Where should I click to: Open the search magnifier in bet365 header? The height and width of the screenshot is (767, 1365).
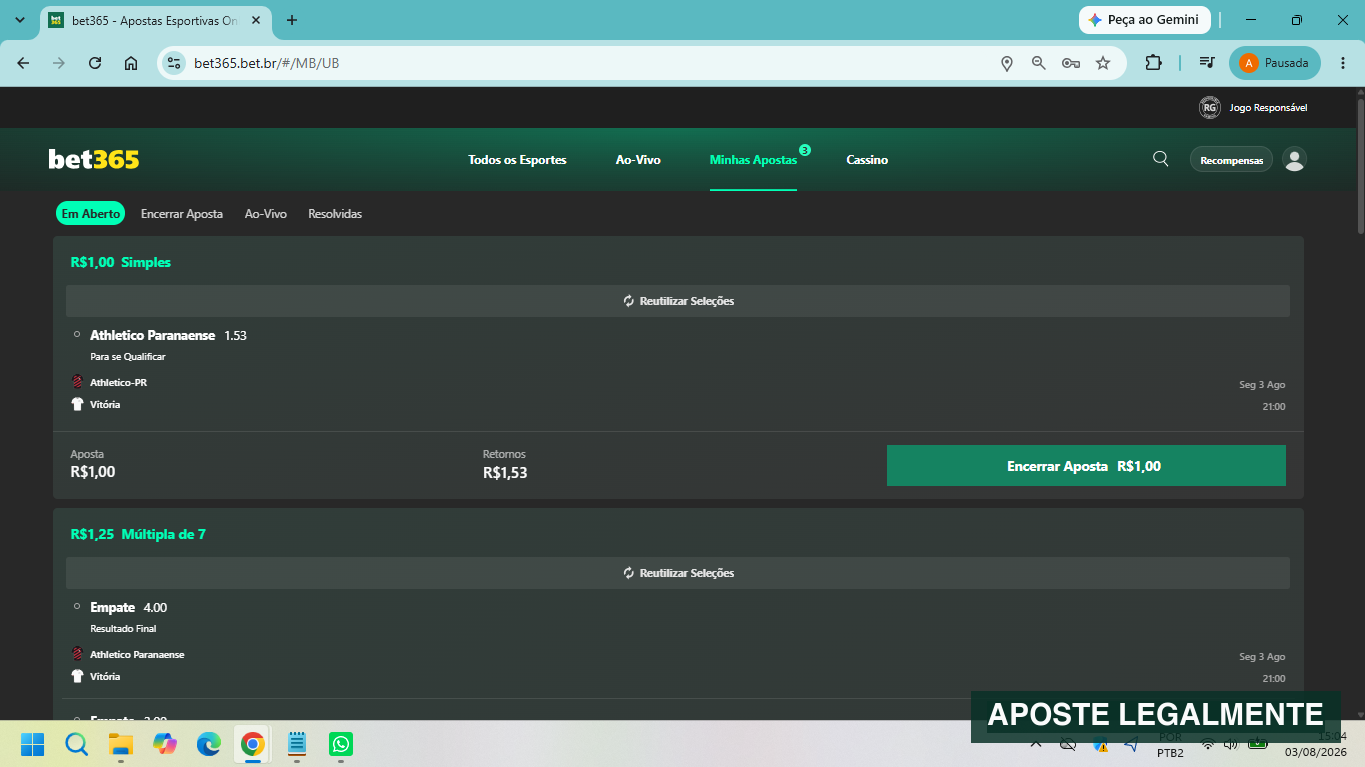[1160, 159]
